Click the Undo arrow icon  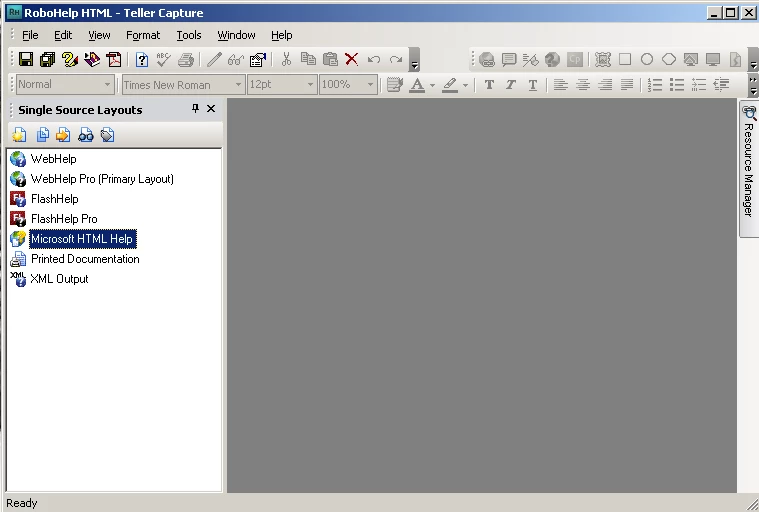[x=374, y=60]
